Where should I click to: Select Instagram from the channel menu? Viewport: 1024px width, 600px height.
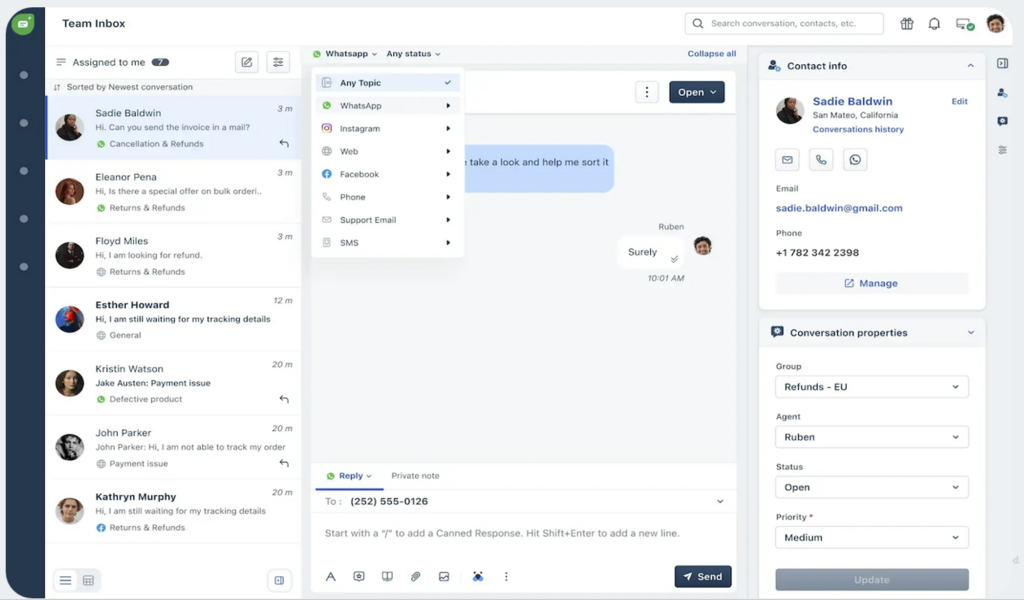[360, 128]
